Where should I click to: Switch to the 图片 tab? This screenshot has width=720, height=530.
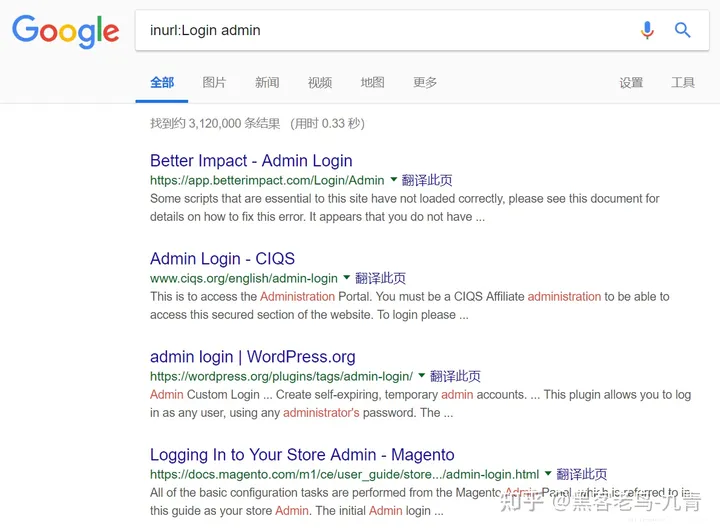click(214, 83)
